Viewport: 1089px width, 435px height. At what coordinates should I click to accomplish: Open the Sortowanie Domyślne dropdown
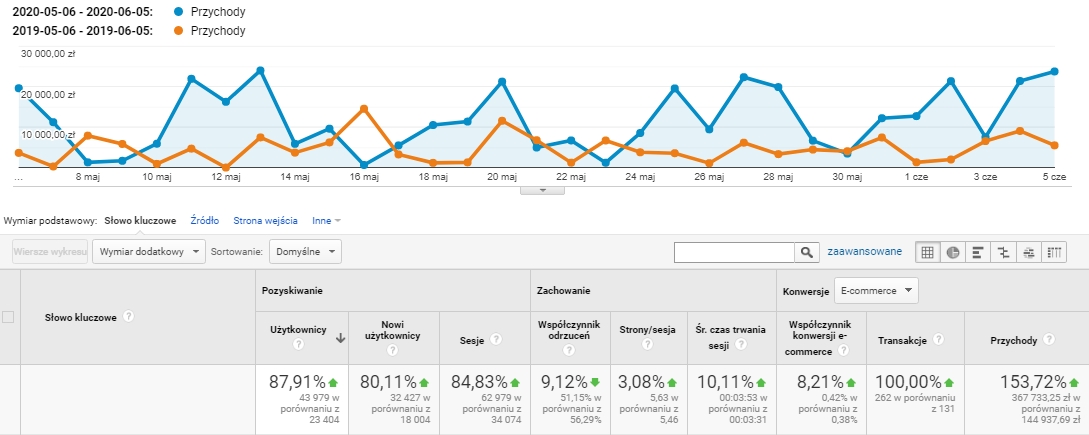305,252
